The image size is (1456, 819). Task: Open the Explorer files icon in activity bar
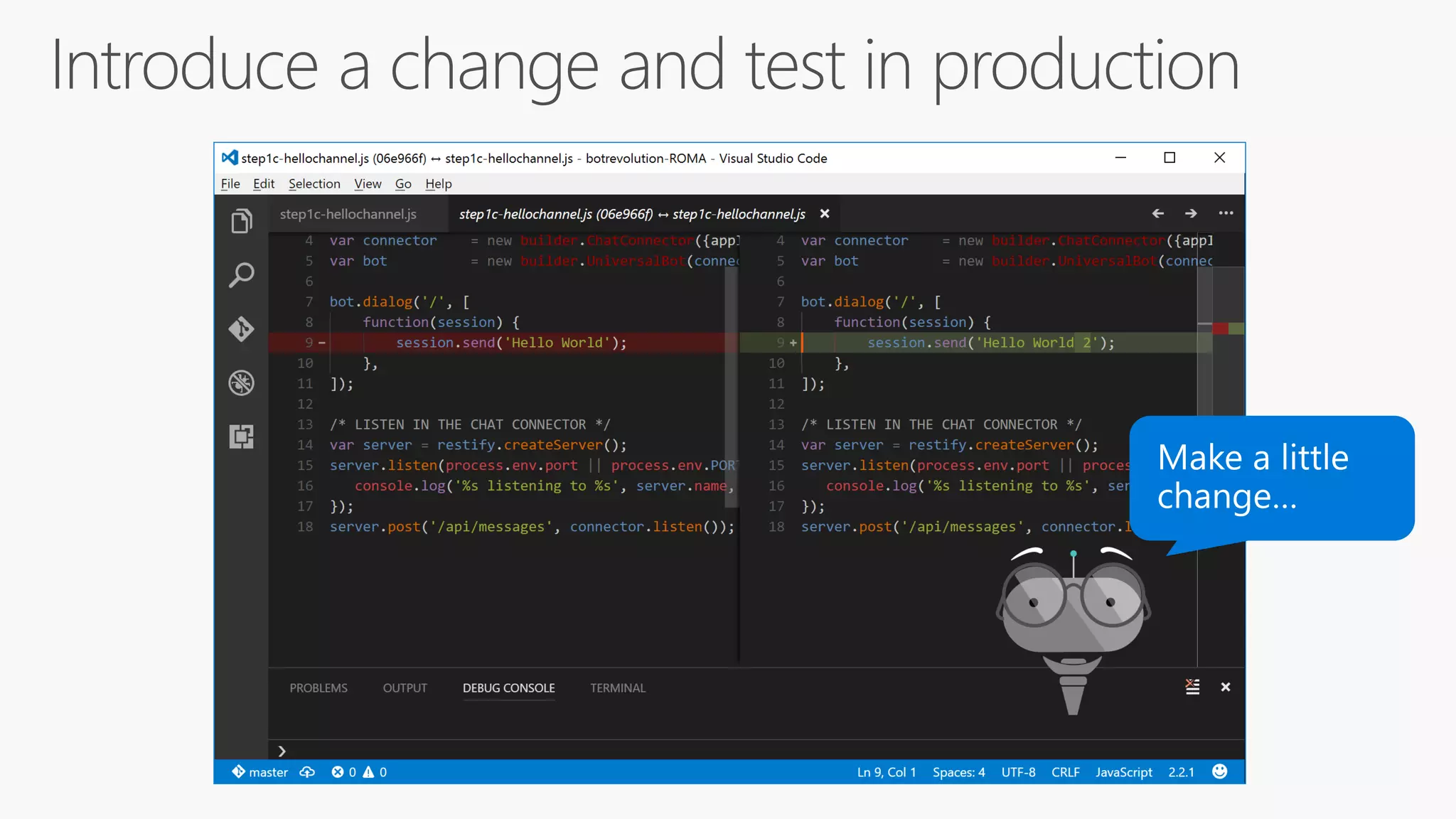[242, 221]
